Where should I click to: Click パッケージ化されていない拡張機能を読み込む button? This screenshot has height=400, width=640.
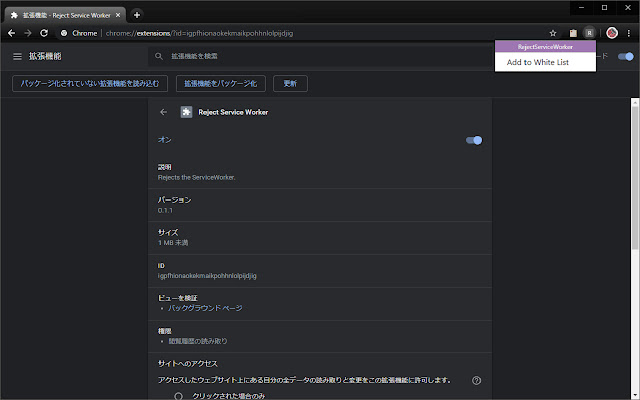(90, 84)
